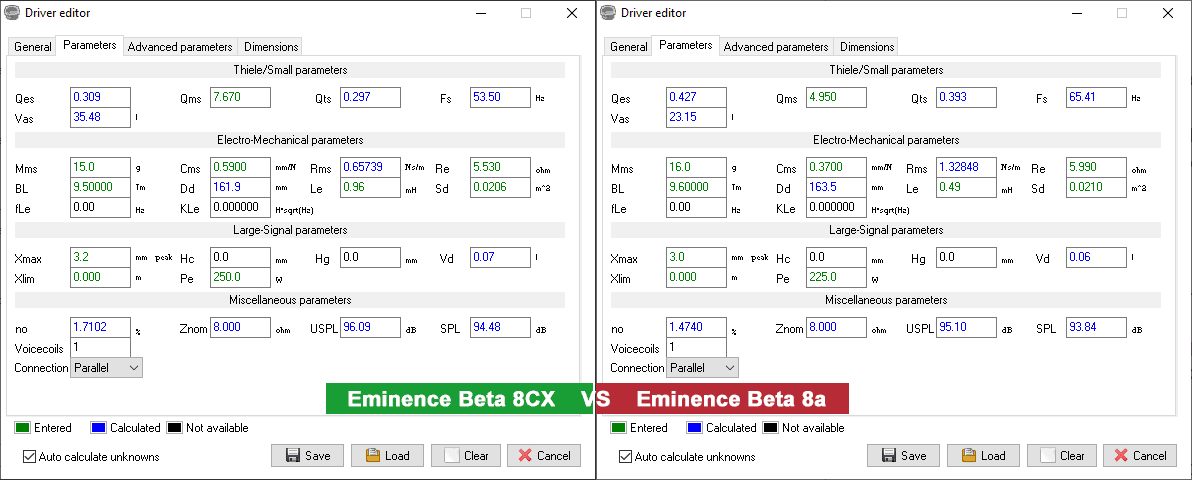Click black Not available swatch in left window

175,428
